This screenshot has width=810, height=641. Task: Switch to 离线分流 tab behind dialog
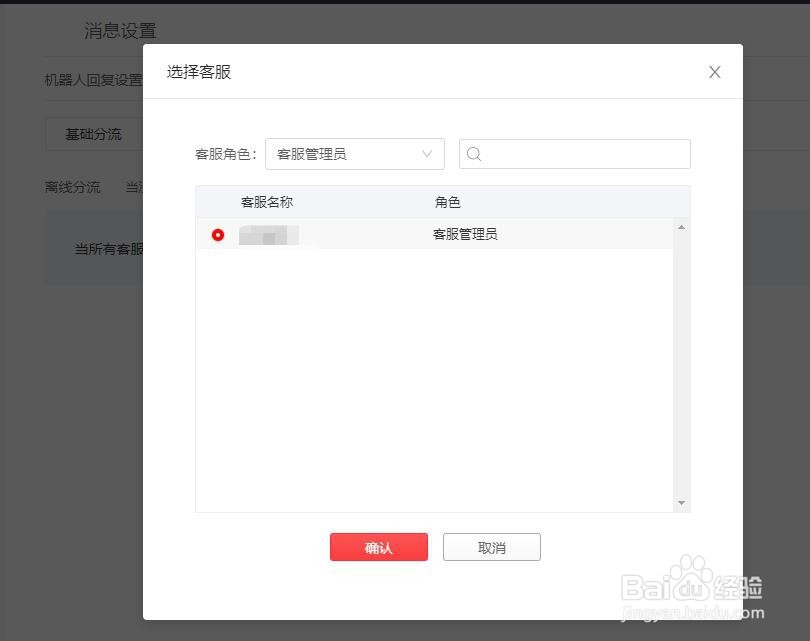pyautogui.click(x=73, y=187)
